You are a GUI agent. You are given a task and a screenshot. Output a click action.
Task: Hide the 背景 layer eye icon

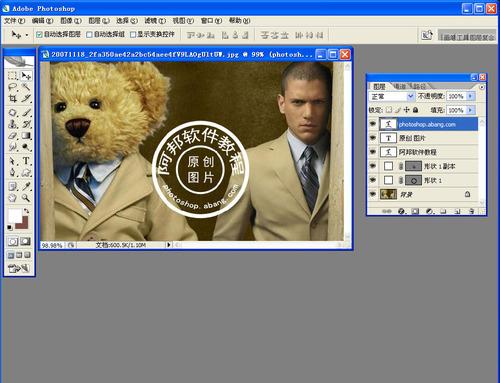coord(373,194)
